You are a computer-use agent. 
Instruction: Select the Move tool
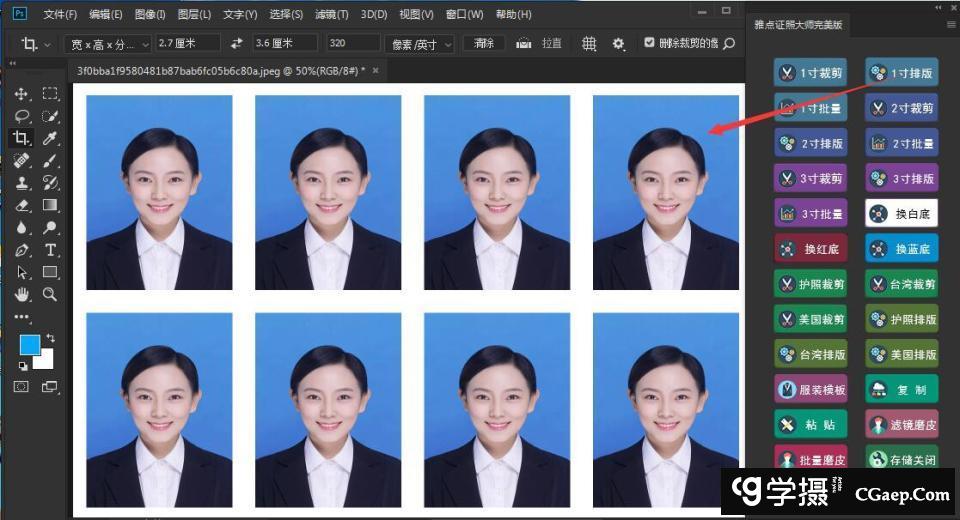21,94
